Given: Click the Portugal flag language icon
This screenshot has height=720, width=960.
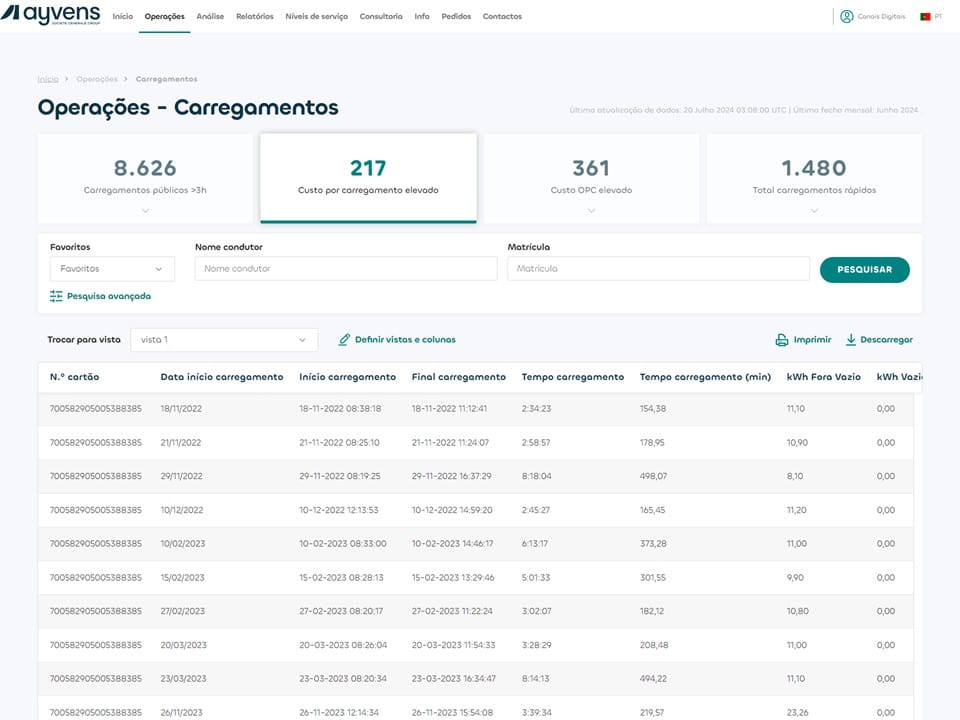Looking at the screenshot, I should pyautogui.click(x=925, y=17).
